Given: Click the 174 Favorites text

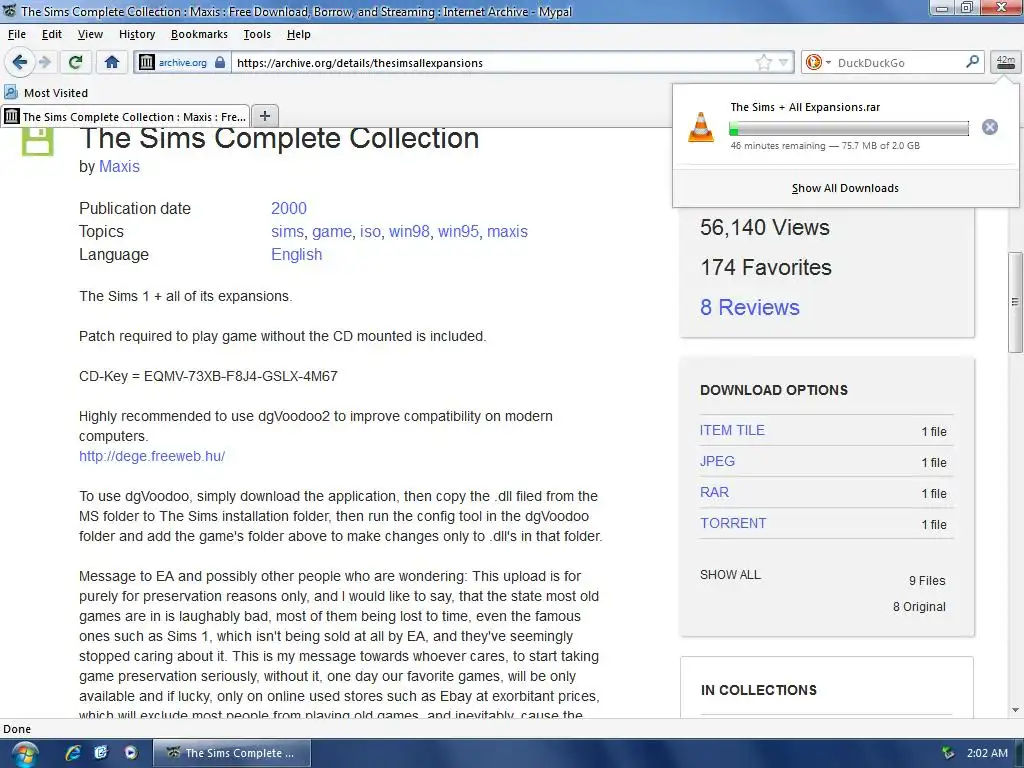Looking at the screenshot, I should [x=766, y=267].
